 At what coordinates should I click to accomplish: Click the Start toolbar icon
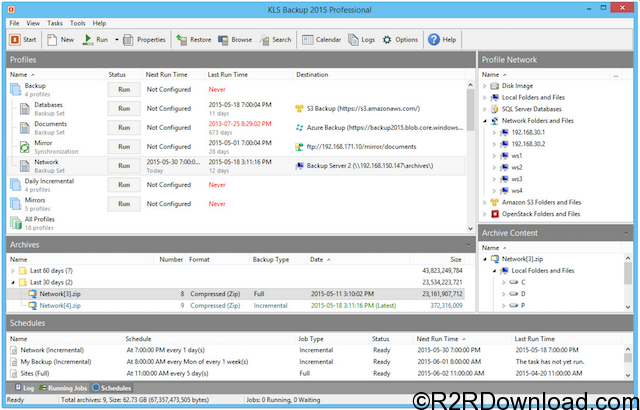point(15,40)
